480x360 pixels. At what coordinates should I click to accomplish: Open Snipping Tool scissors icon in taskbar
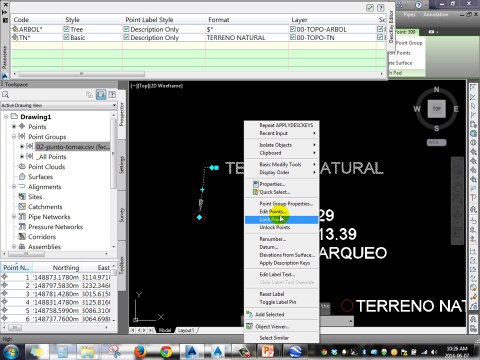[x=114, y=352]
